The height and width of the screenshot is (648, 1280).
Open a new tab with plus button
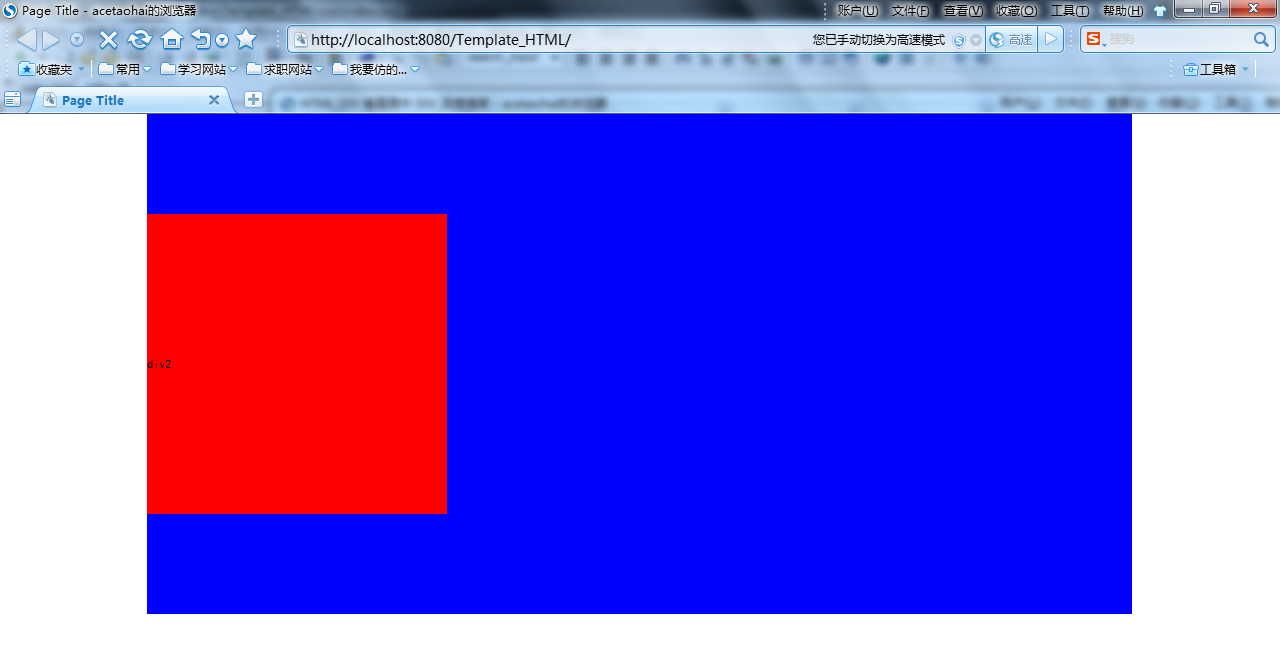pos(253,99)
